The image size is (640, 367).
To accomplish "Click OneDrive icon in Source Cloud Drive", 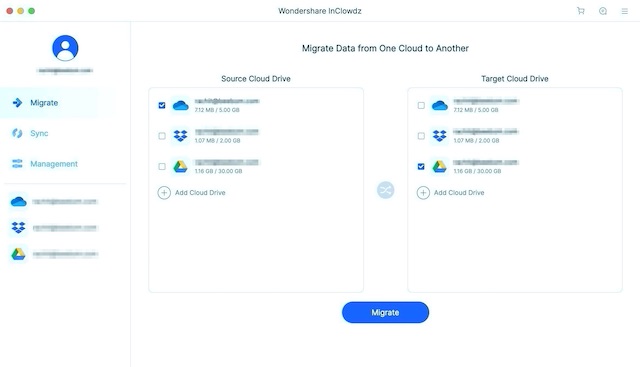I will pyautogui.click(x=180, y=106).
